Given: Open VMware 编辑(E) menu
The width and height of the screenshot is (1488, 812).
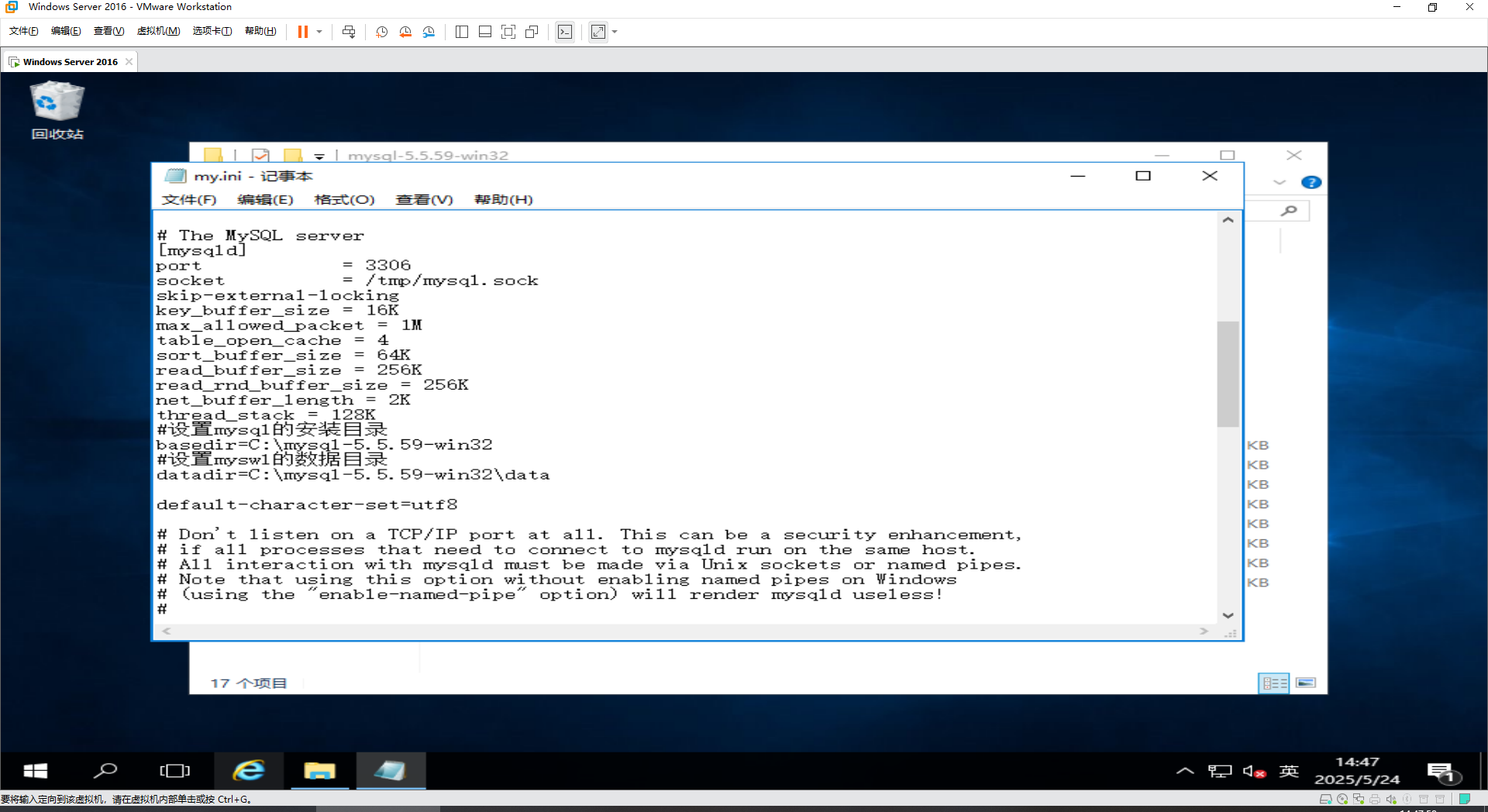Looking at the screenshot, I should click(66, 31).
